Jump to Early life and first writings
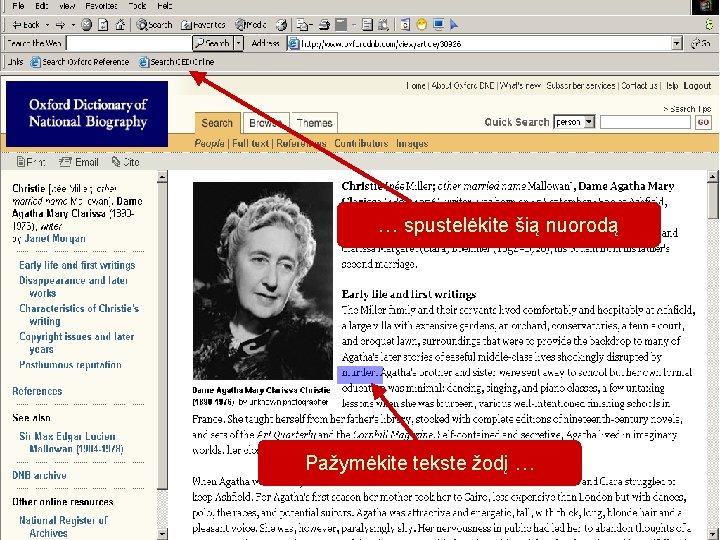720x540 pixels. 77,265
